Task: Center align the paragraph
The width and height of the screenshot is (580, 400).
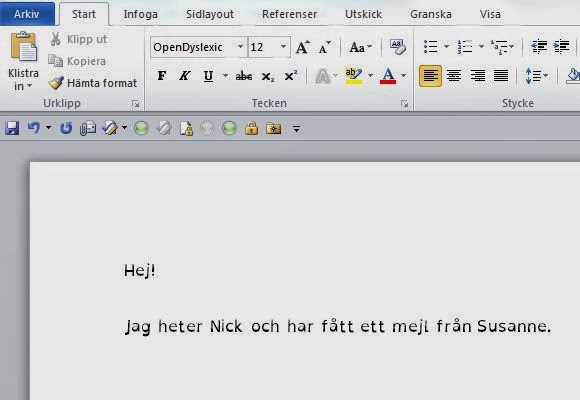Action: pos(454,76)
